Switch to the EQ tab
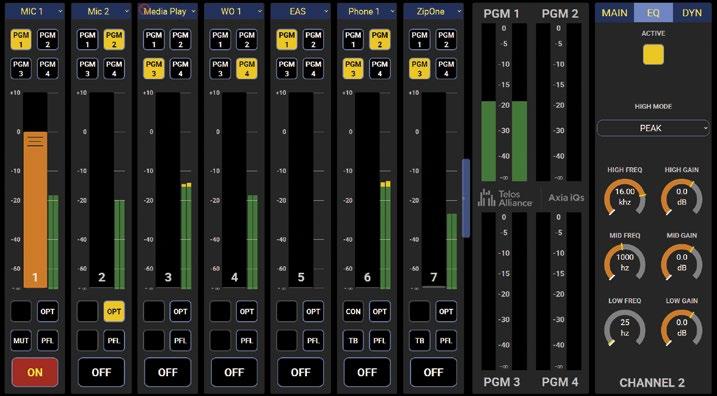This screenshot has width=717, height=396. tap(653, 13)
